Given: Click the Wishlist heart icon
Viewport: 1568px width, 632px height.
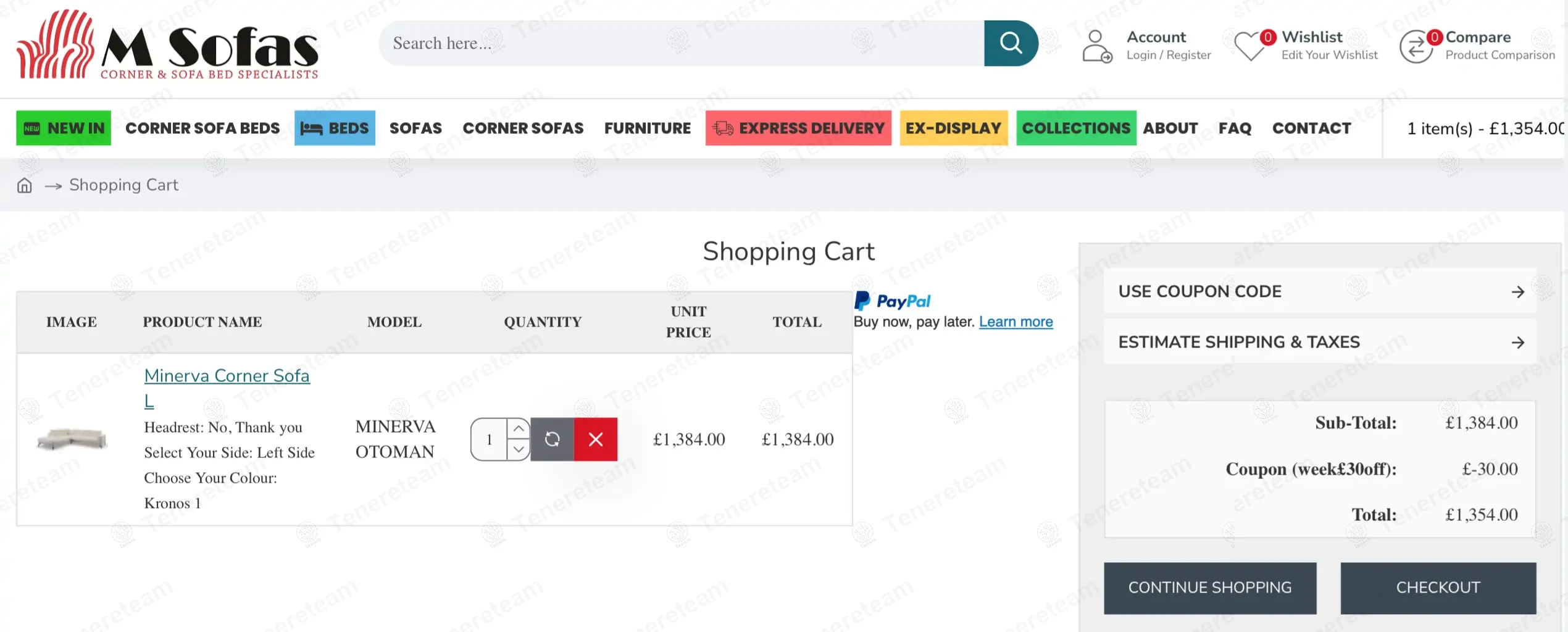Looking at the screenshot, I should click(x=1249, y=46).
